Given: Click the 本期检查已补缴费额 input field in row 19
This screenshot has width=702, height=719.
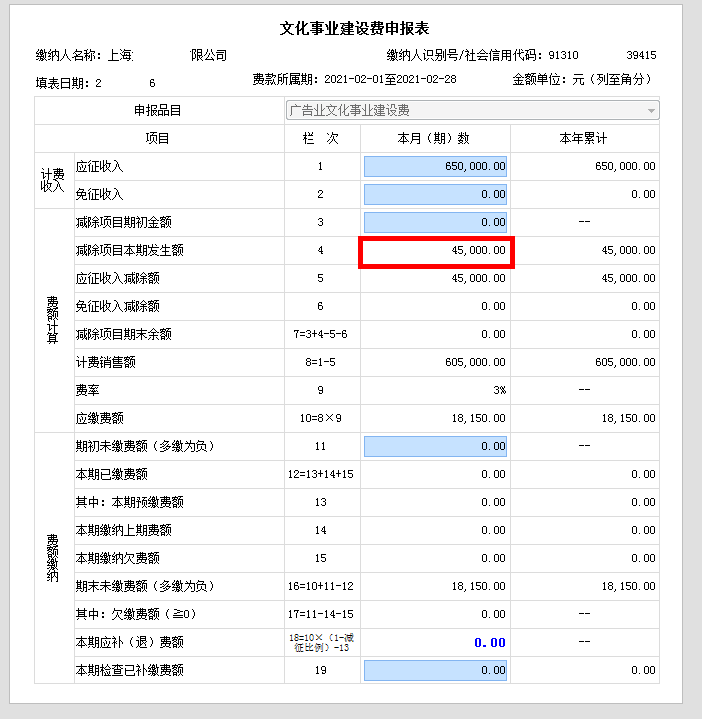Looking at the screenshot, I should pos(435,670).
